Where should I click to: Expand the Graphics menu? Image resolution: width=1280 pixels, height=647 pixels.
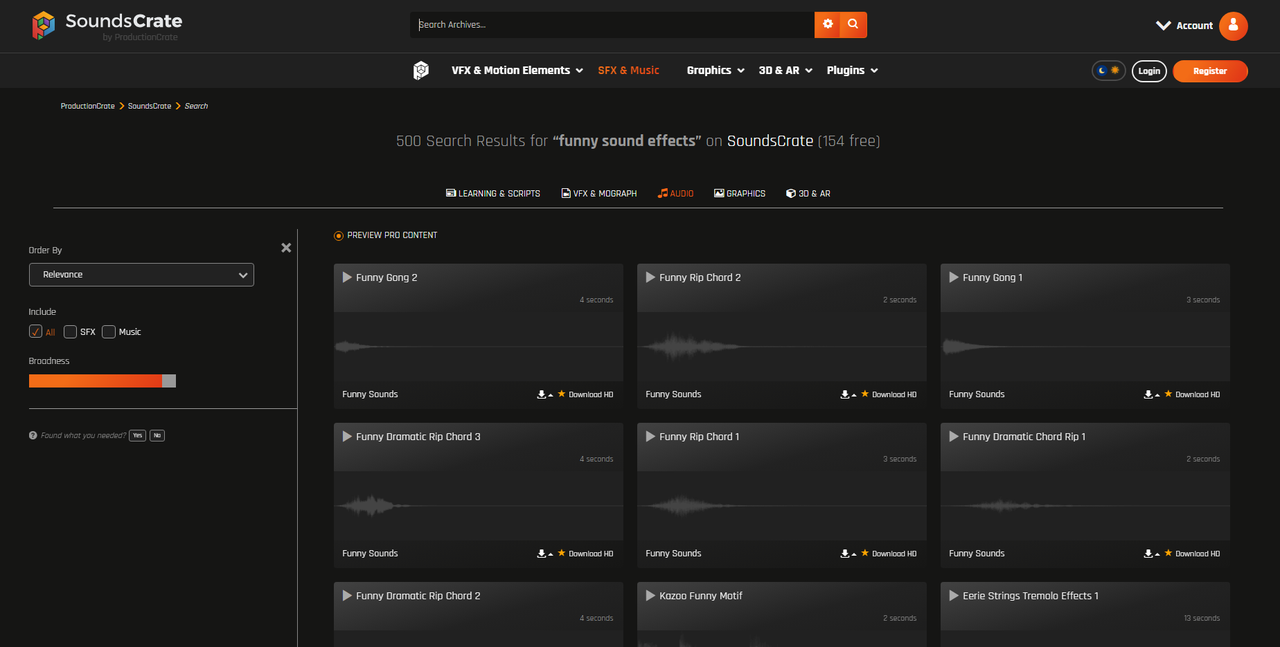point(715,70)
